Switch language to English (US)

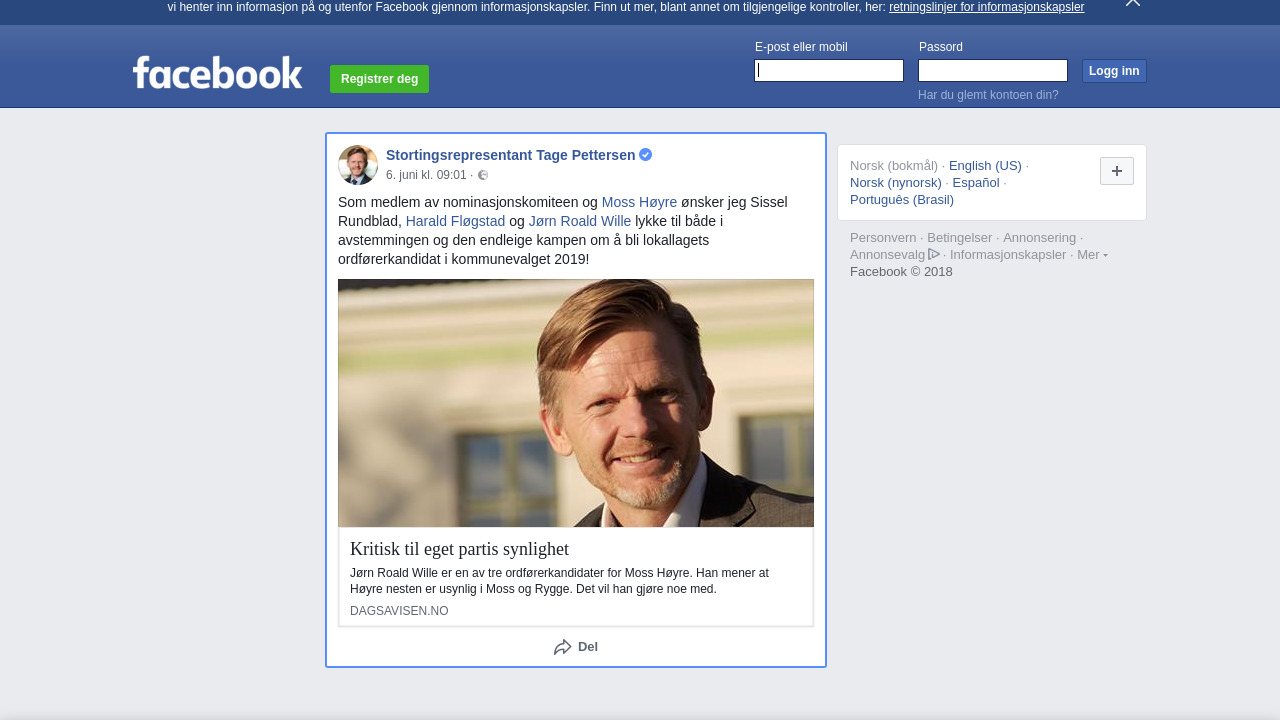(985, 166)
